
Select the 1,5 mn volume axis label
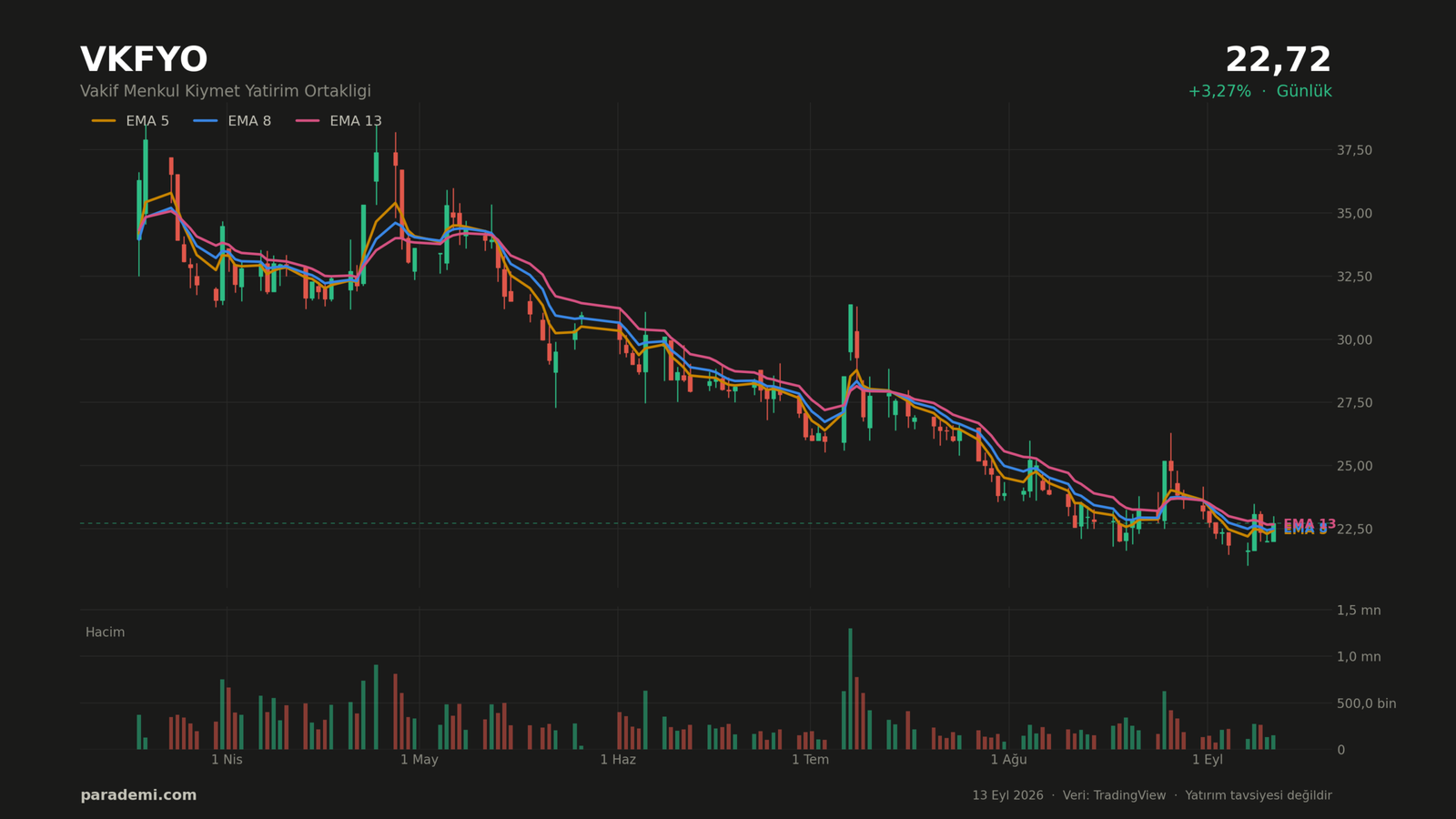1359,611
